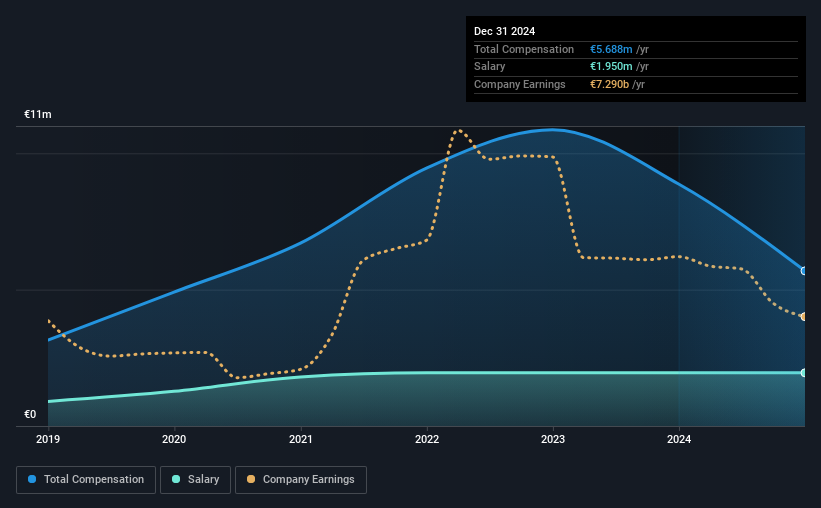Toggle the Company Earnings legend button
The height and width of the screenshot is (508, 821).
[x=301, y=480]
